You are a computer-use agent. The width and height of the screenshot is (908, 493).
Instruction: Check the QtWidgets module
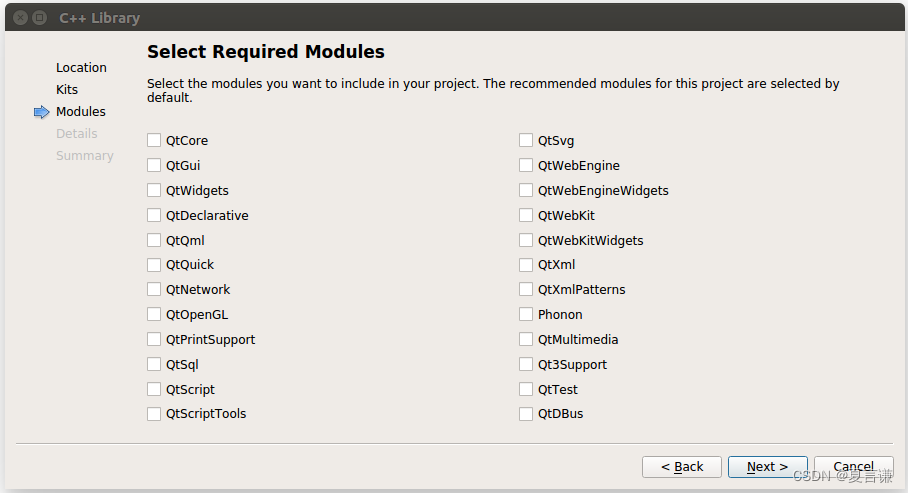pos(154,190)
